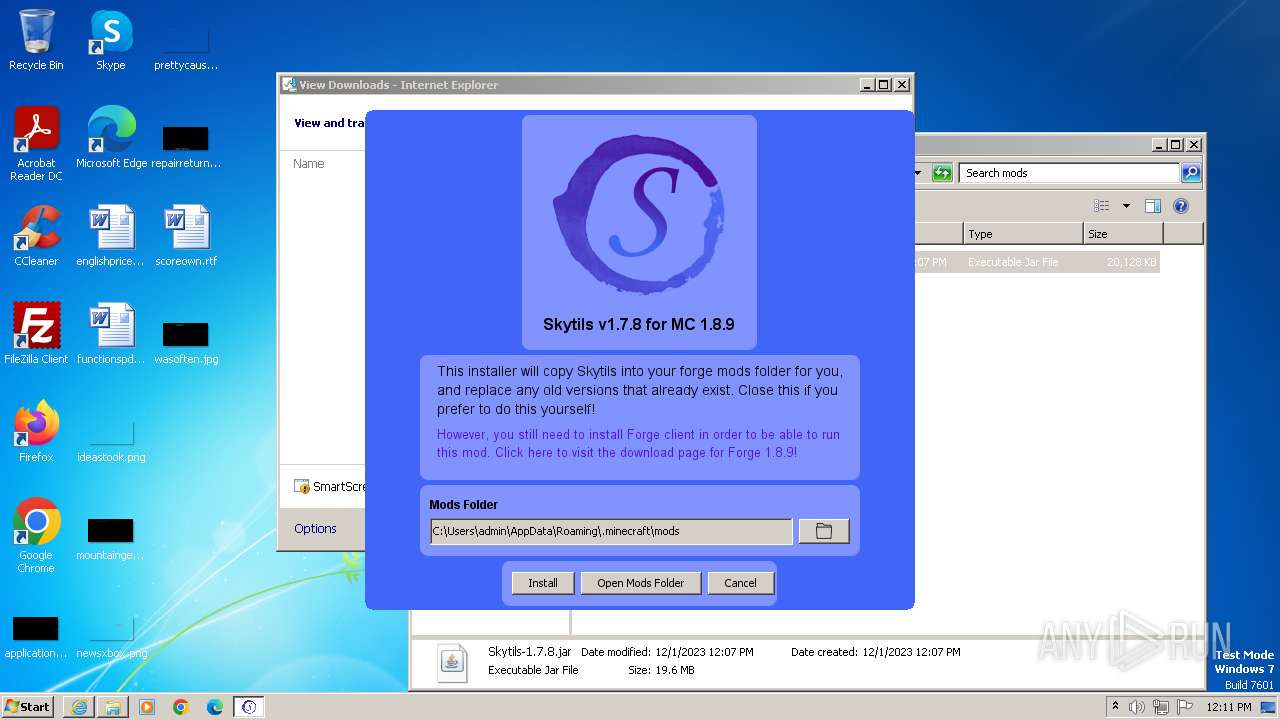This screenshot has height=720, width=1280.
Task: Open functionspd document icon
Action: [x=111, y=334]
